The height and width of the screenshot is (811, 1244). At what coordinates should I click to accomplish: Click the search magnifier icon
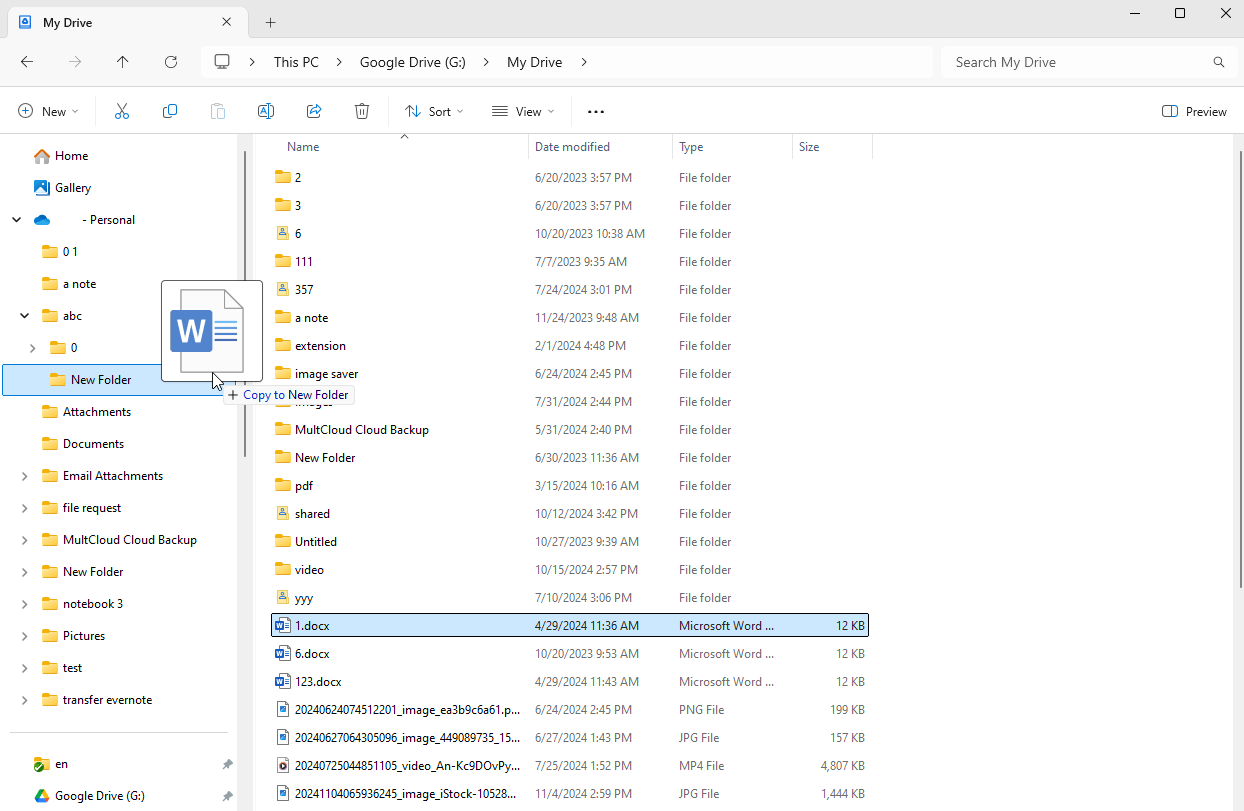tap(1219, 62)
